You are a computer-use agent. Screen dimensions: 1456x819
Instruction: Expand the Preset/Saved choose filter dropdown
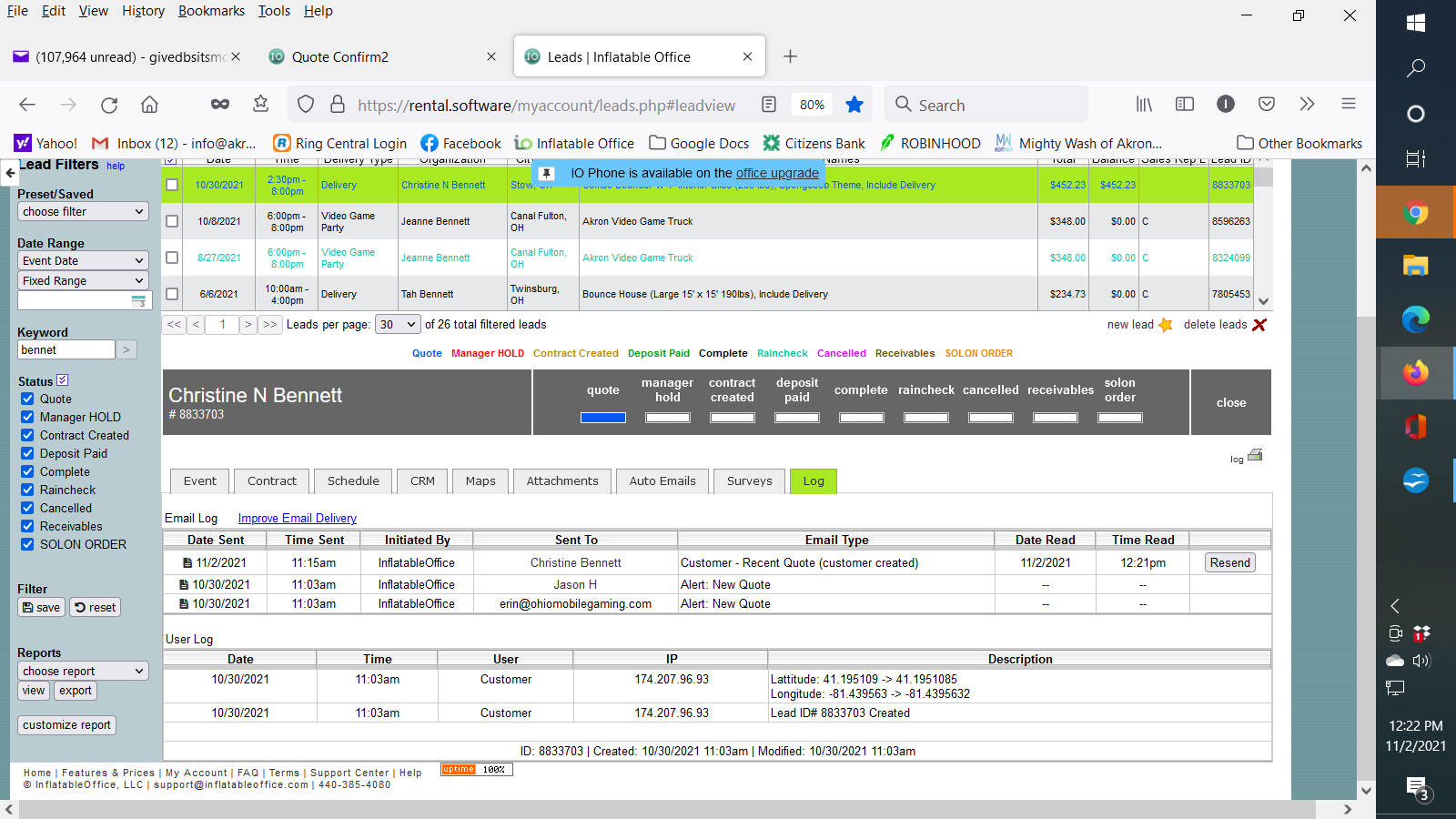click(x=83, y=211)
